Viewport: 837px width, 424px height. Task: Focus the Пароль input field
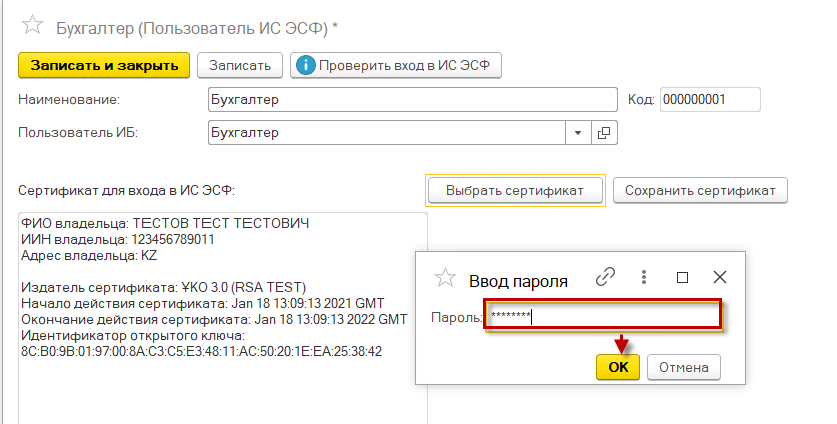point(603,316)
